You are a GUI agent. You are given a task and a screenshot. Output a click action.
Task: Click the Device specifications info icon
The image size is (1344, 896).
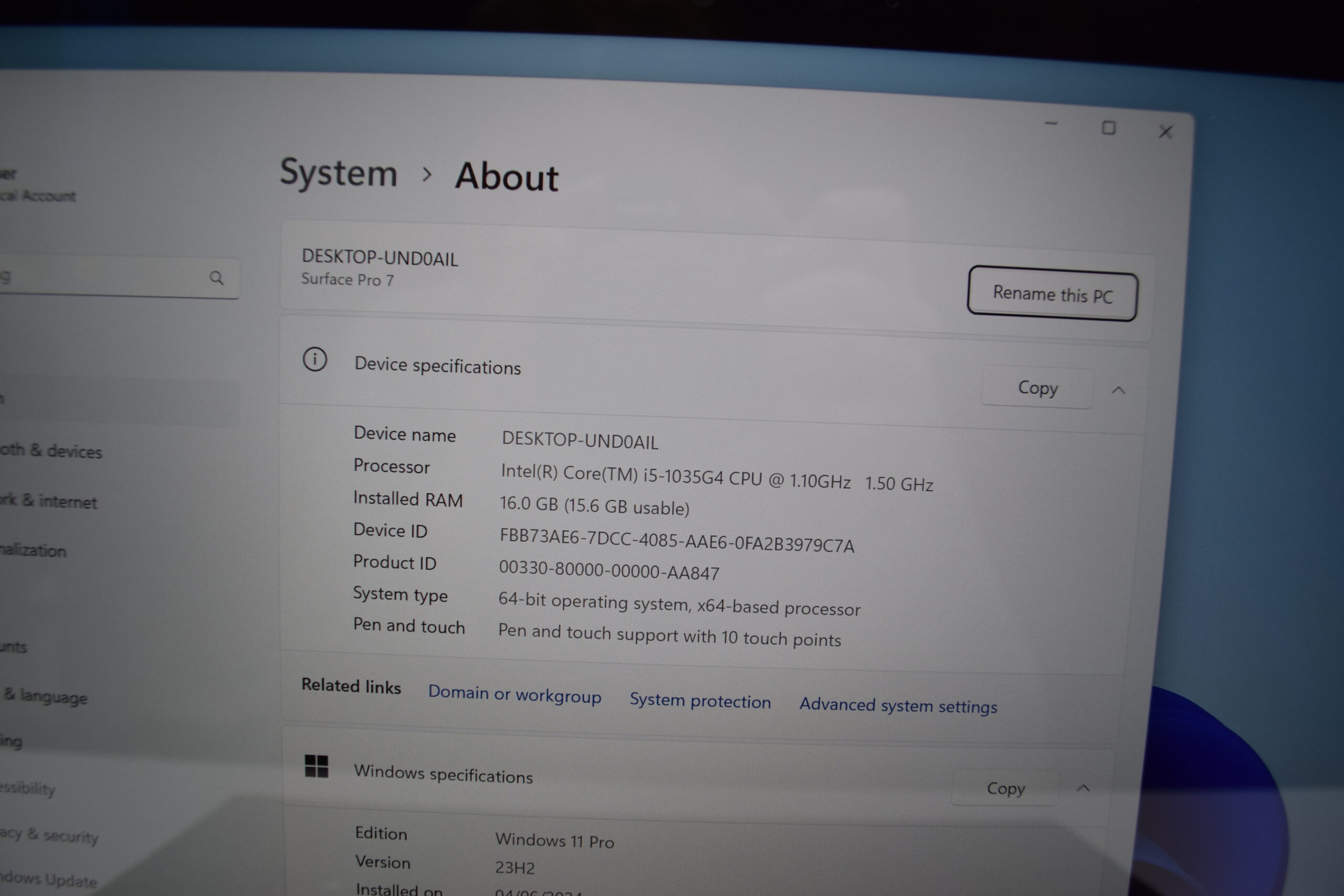pyautogui.click(x=315, y=360)
